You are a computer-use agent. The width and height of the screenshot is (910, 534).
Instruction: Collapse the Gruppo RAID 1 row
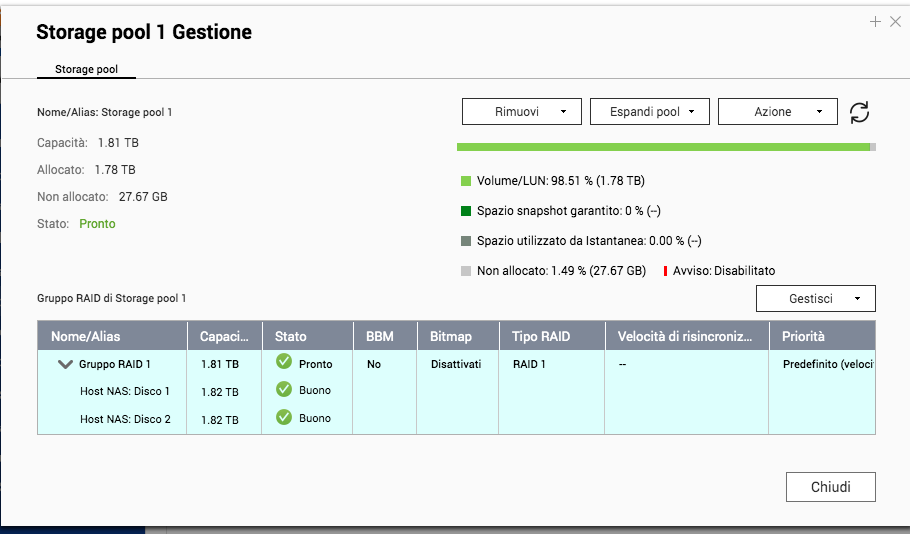(66, 365)
